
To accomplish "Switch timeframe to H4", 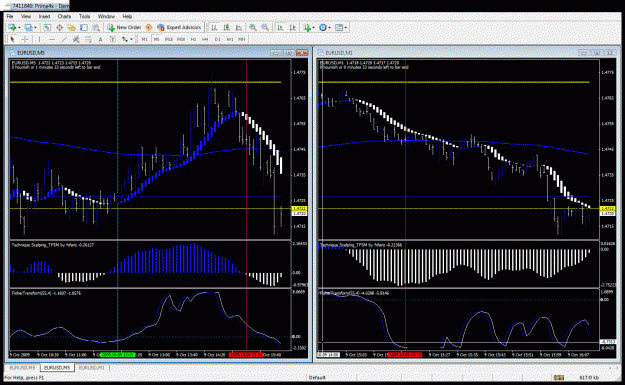I will coord(205,39).
